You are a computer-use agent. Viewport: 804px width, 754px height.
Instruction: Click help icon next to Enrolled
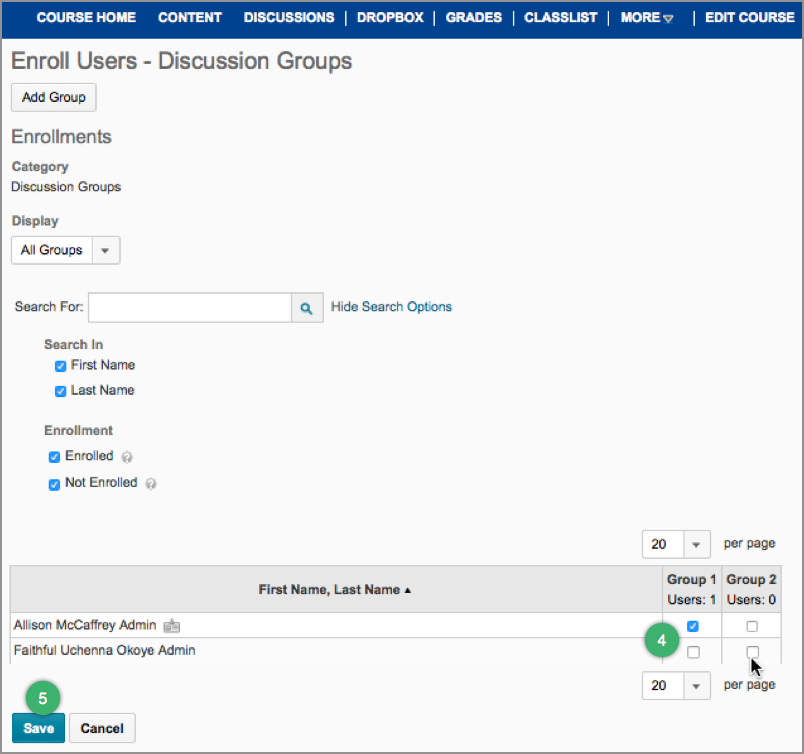(127, 457)
